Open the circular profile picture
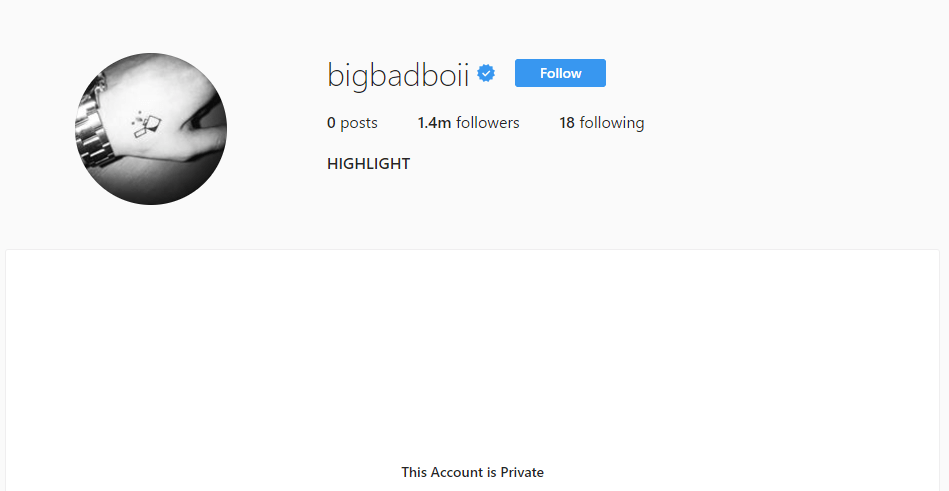 click(x=151, y=129)
